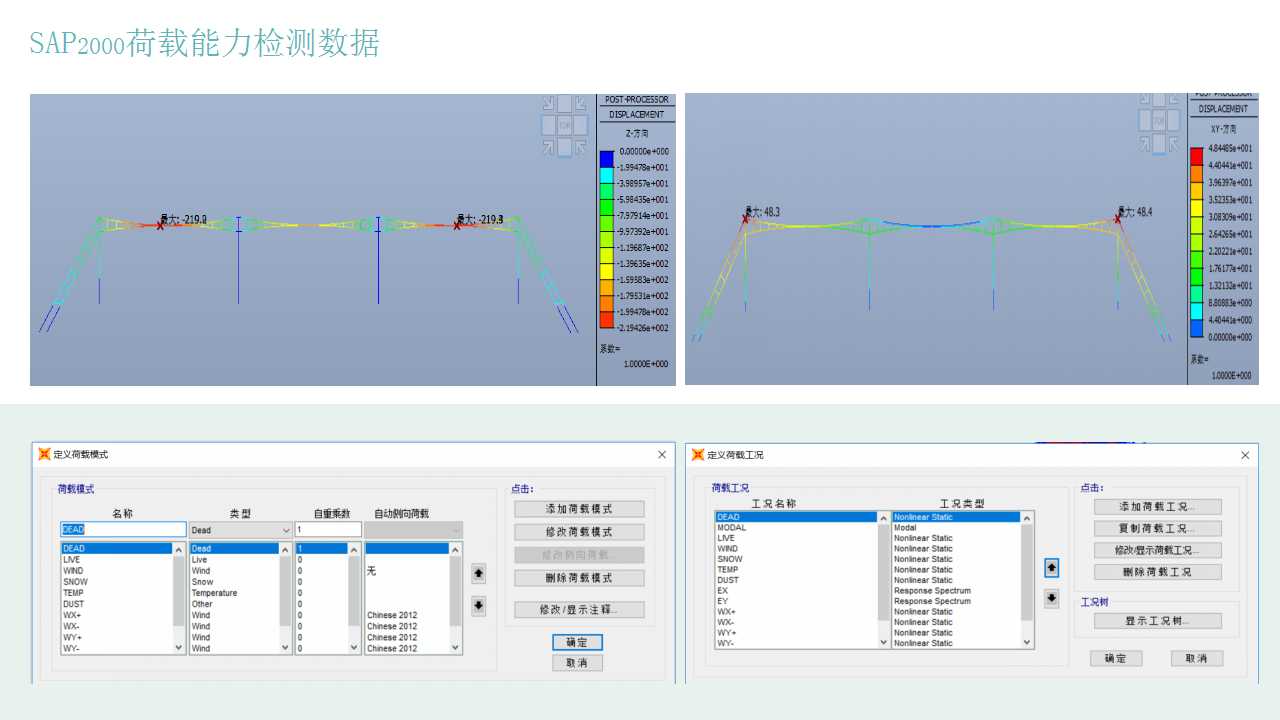Move selected load case down in 定义荷载工况
Screen dimensions: 1280x720
(1051, 599)
